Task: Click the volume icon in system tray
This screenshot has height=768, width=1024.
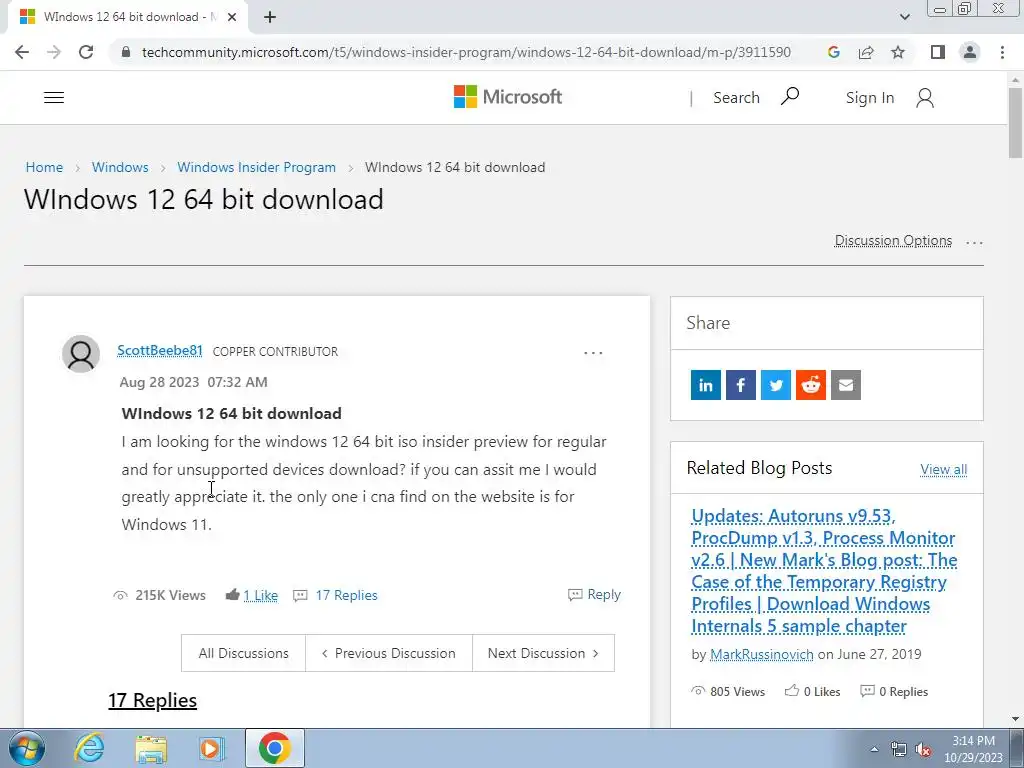Action: (x=922, y=750)
